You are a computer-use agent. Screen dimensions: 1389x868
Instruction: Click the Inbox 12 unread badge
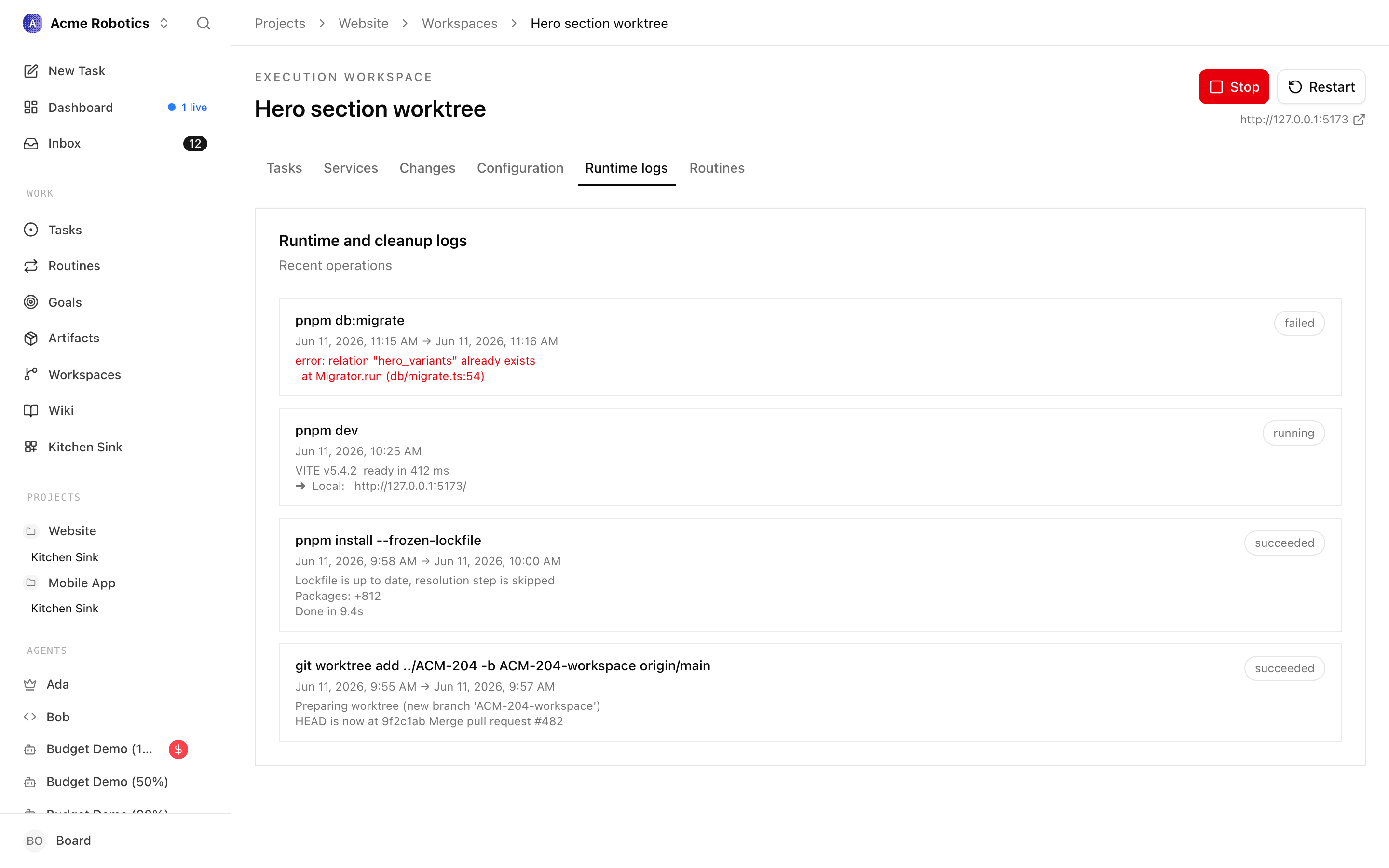click(x=195, y=144)
